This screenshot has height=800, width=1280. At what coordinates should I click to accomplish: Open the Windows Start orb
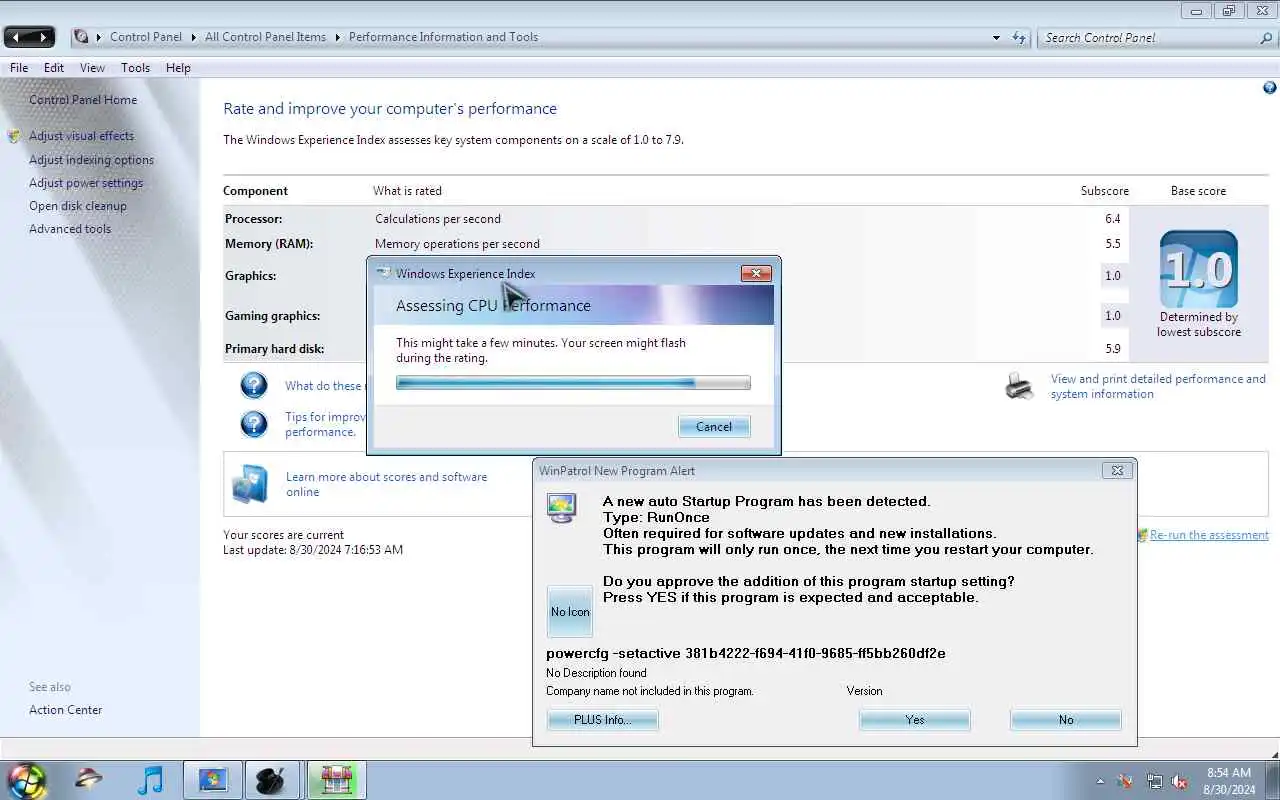27,780
